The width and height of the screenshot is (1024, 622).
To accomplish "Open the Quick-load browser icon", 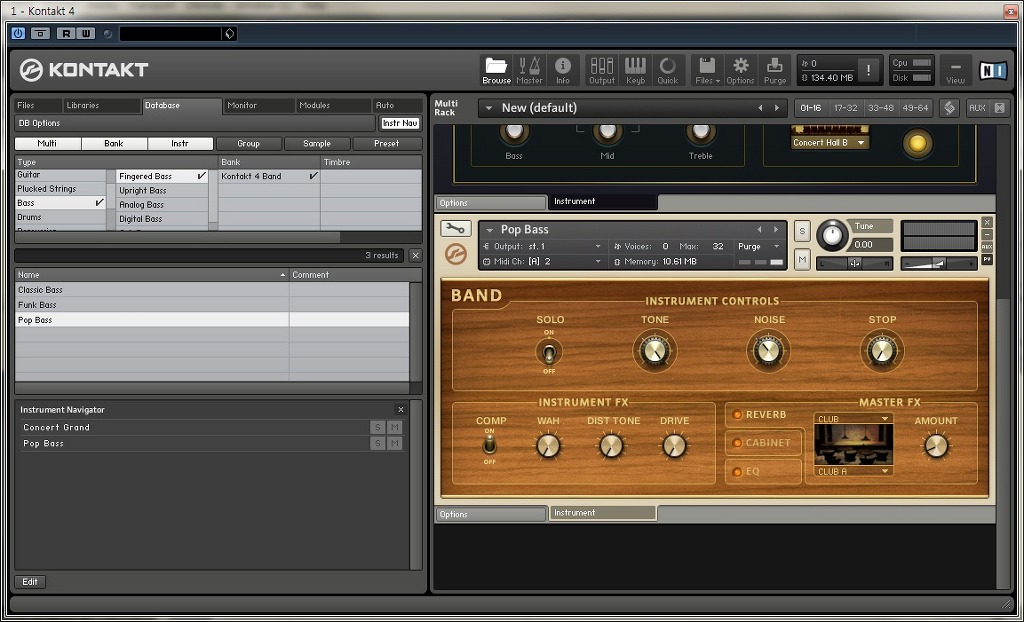I will point(667,70).
